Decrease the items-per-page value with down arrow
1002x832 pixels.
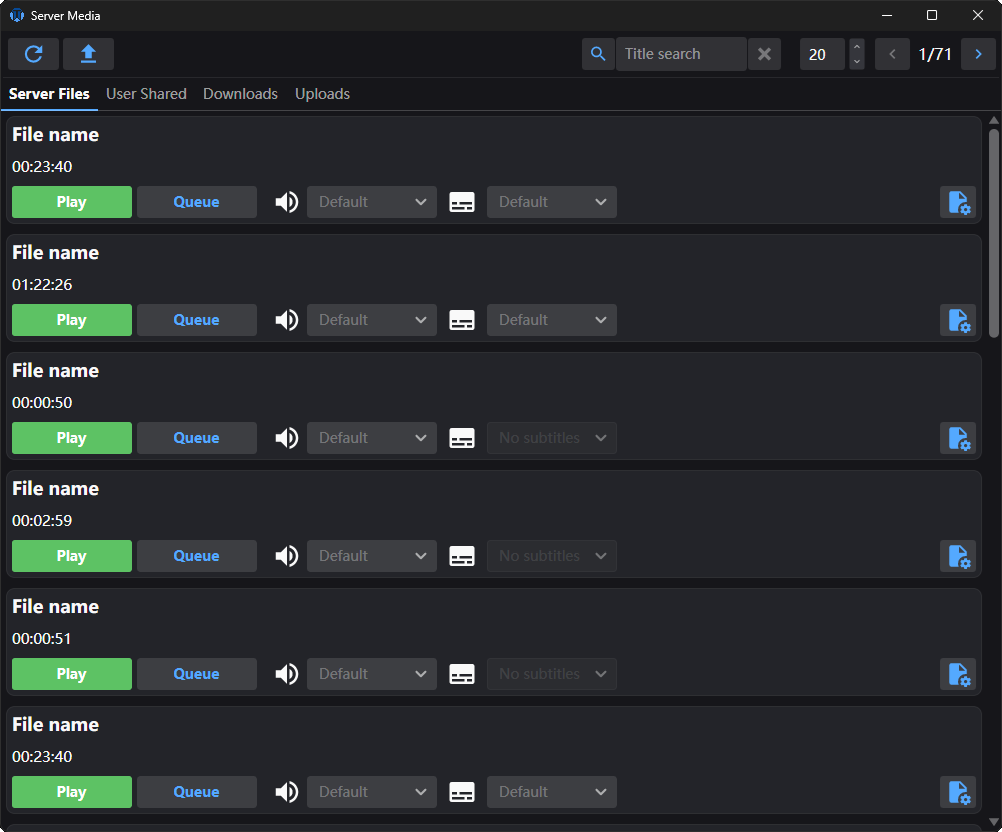[857, 61]
